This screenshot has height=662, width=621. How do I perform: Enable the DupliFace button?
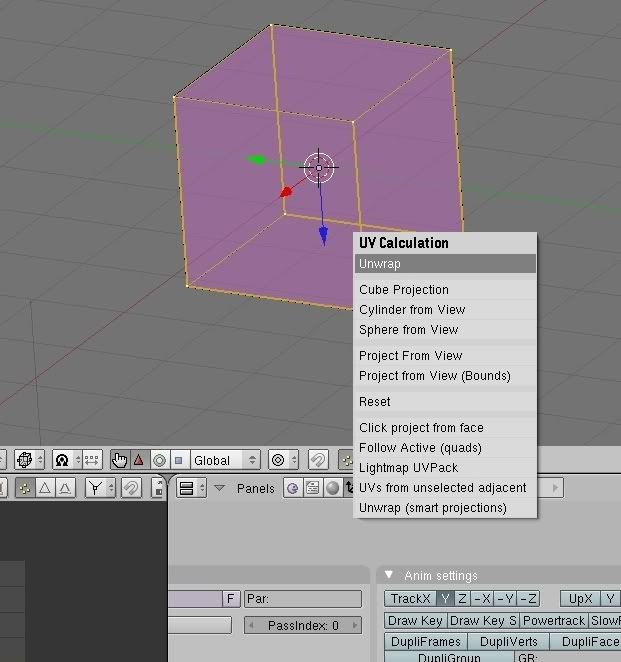click(x=586, y=642)
